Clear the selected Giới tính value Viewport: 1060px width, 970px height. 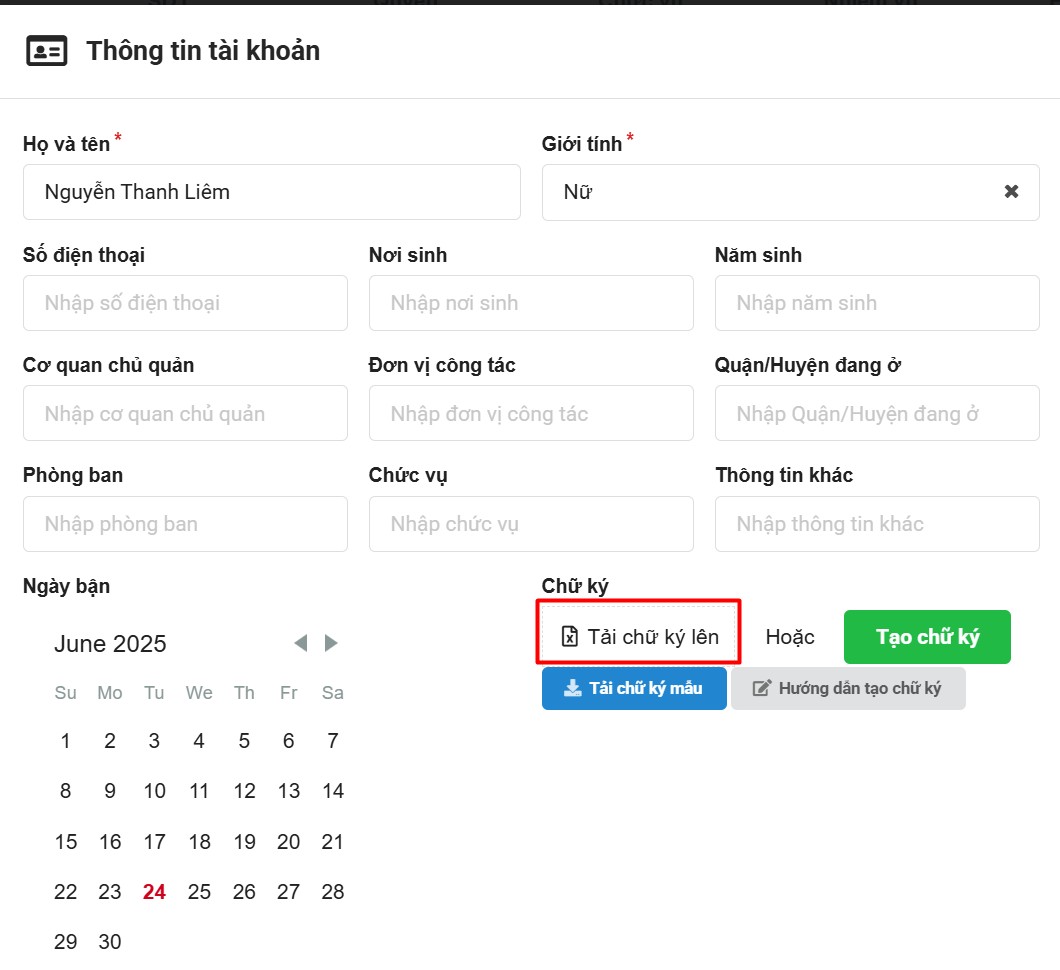coord(1011,192)
